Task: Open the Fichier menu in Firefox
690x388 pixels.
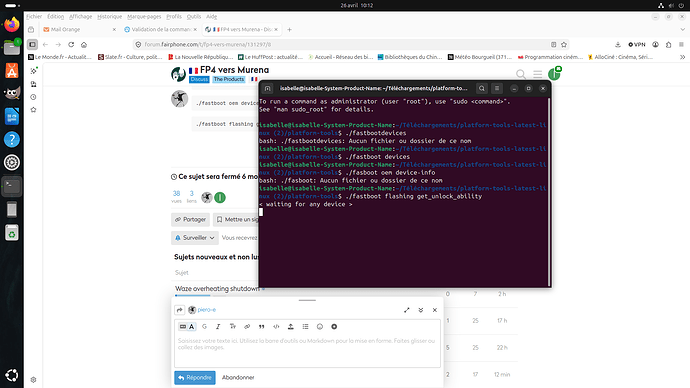Action: tap(34, 17)
